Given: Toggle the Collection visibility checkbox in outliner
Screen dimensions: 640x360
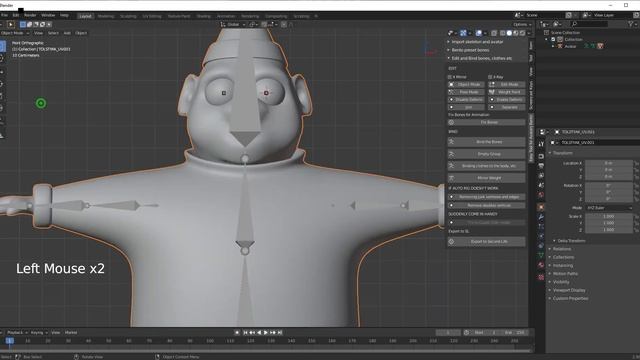Looking at the screenshot, I should [553, 39].
